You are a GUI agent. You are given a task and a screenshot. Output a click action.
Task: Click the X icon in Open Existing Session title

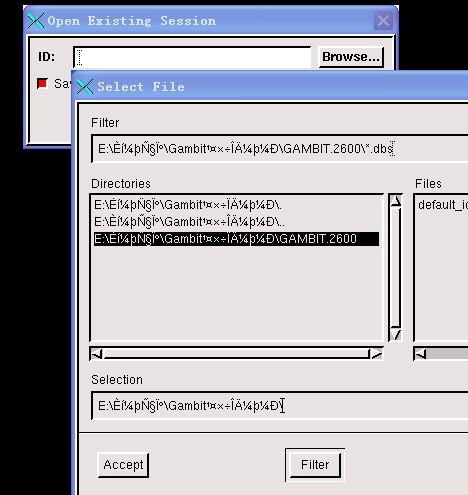[36, 21]
